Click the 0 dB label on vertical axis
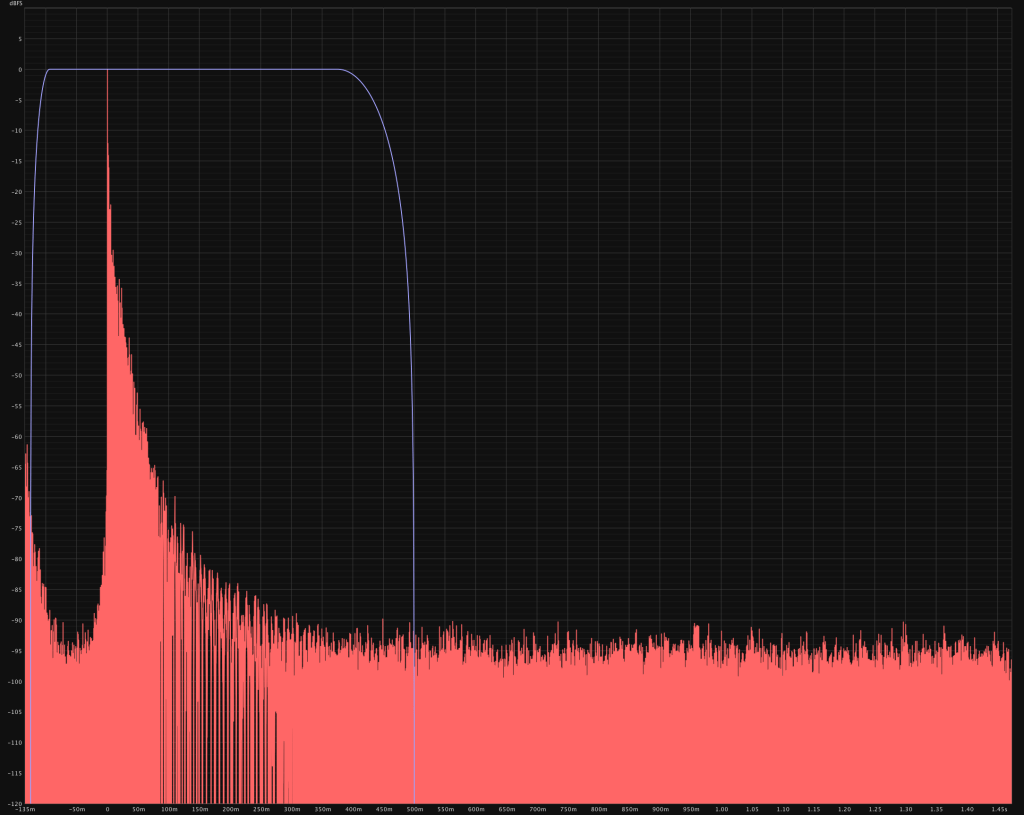Image resolution: width=1024 pixels, height=815 pixels. tap(19, 70)
